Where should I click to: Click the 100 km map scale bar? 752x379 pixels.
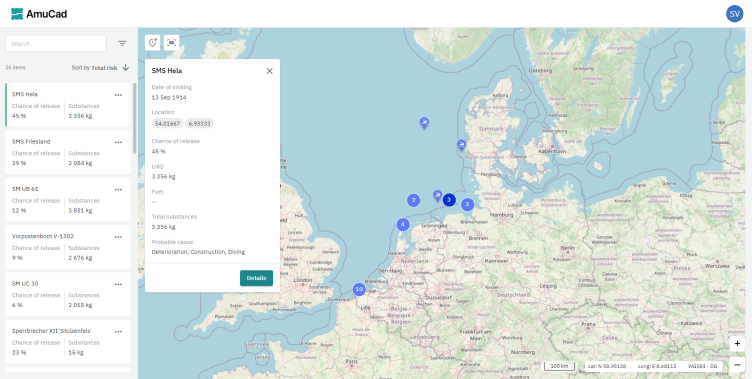click(x=559, y=366)
